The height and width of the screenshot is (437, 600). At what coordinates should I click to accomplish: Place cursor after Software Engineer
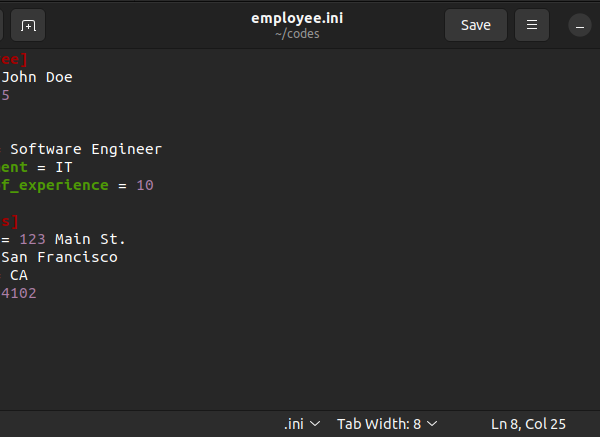tap(163, 149)
